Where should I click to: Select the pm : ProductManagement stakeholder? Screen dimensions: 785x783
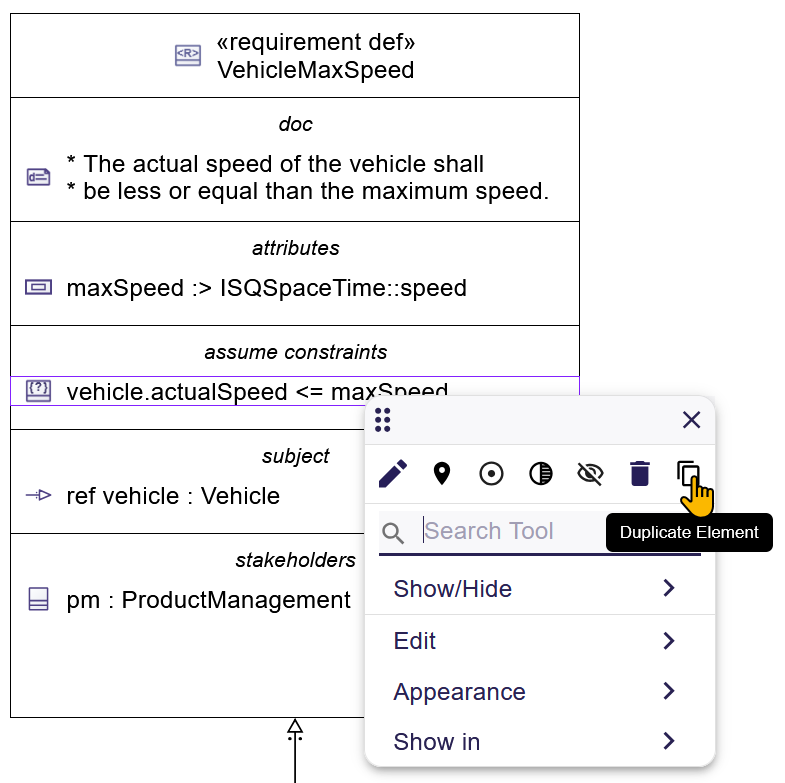coord(208,600)
